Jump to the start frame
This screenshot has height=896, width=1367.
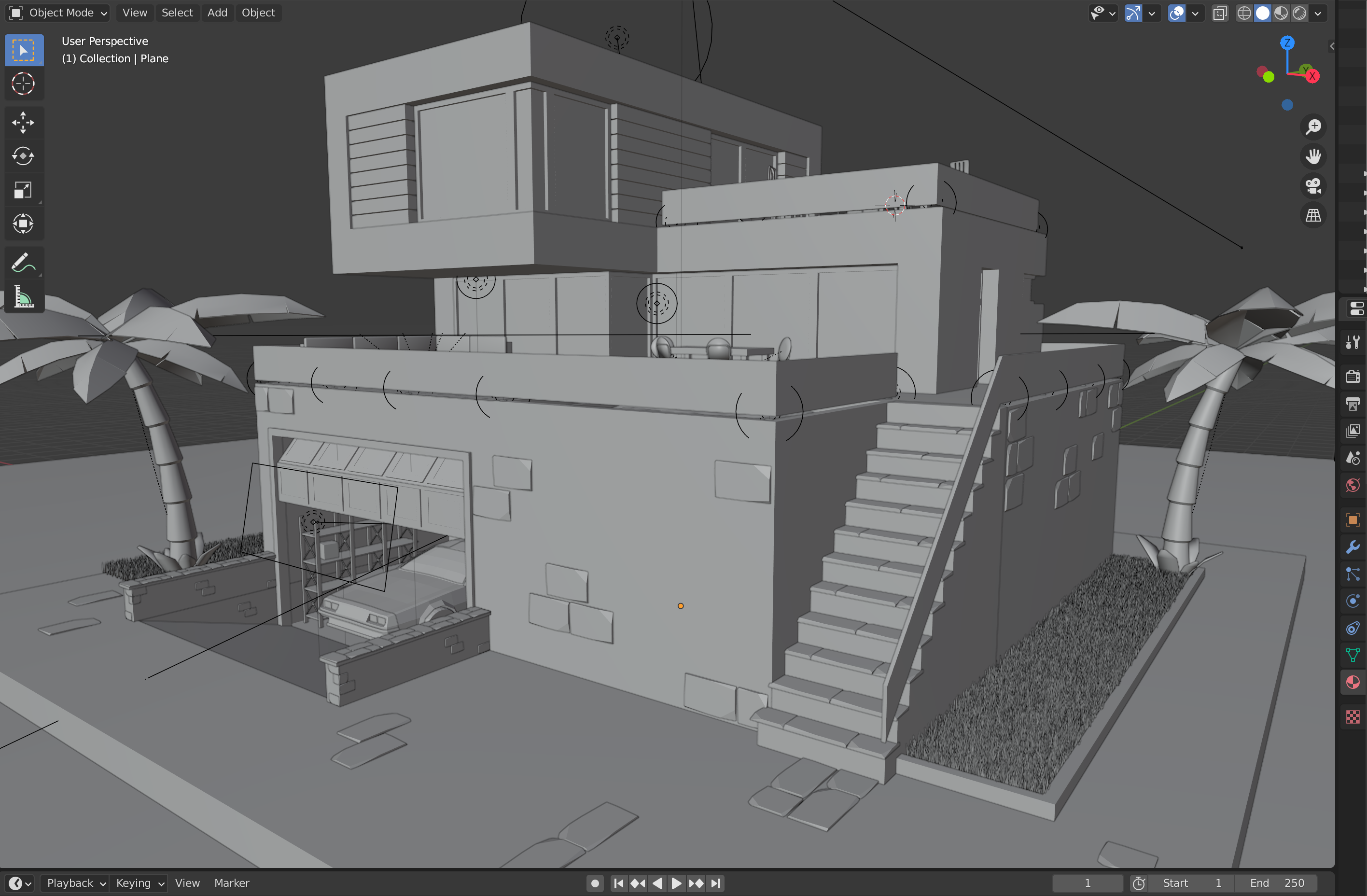coord(619,883)
